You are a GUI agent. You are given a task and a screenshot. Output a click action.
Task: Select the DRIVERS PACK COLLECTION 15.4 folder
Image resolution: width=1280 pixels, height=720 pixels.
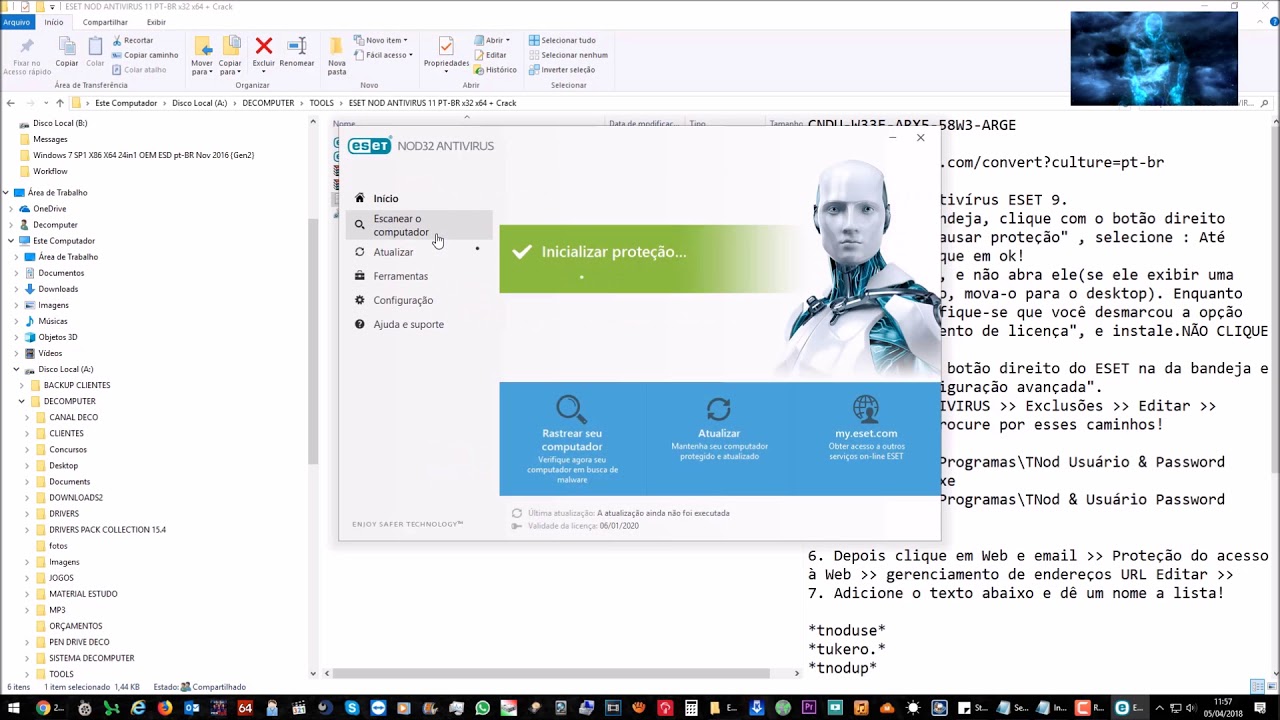(107, 529)
